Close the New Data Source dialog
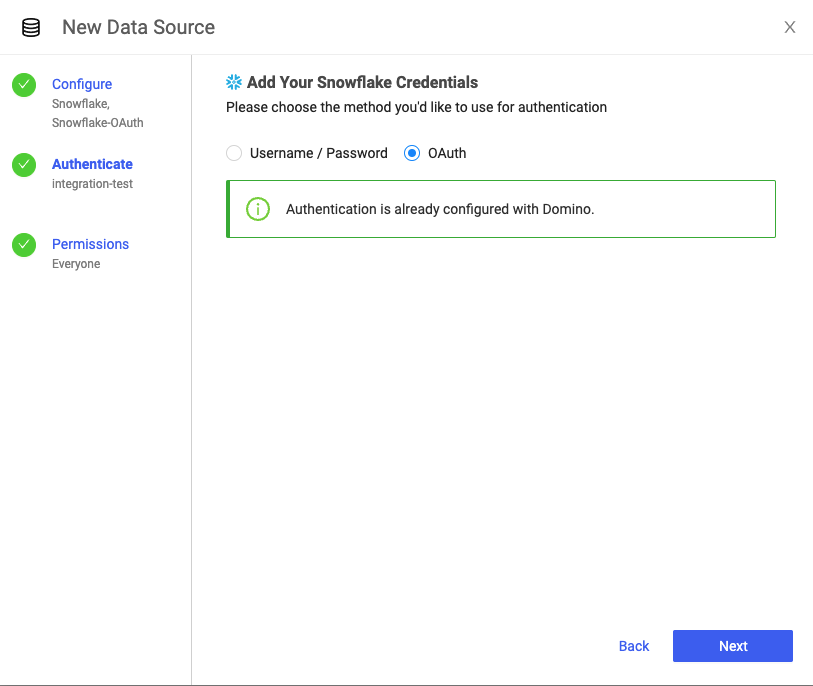 pos(790,28)
